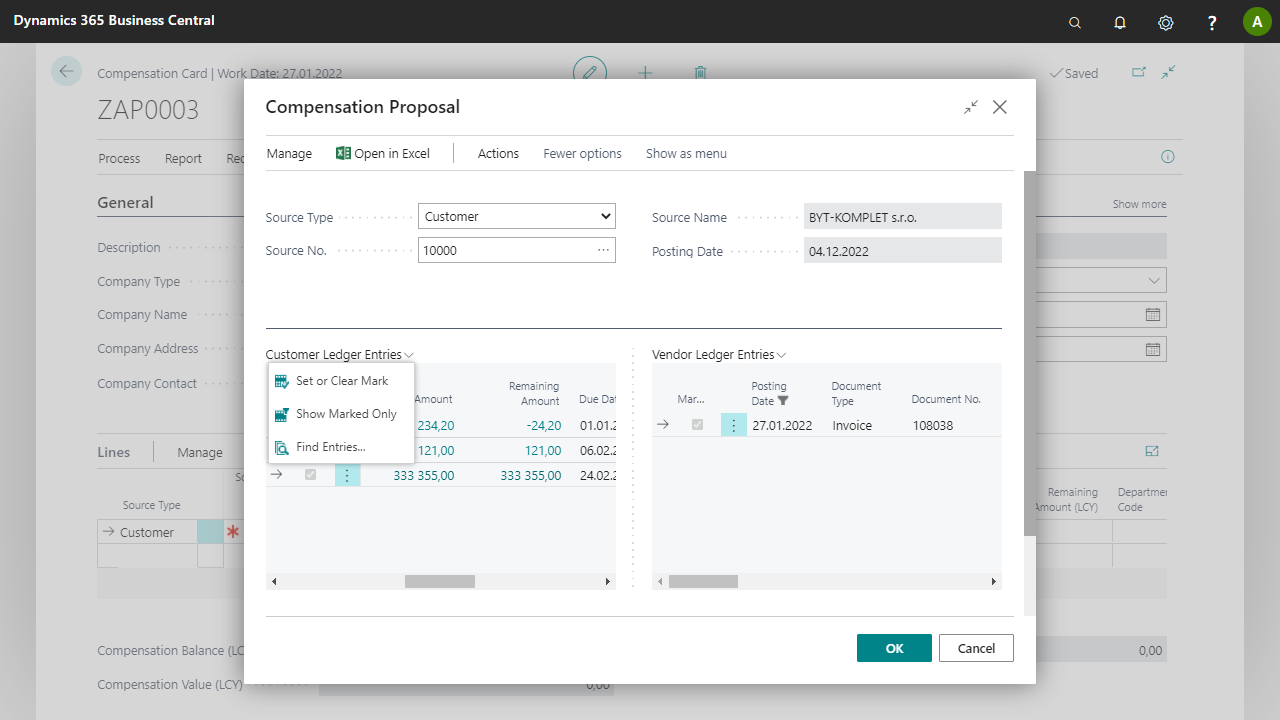Click the Lines part expand icon on card

tap(1152, 452)
